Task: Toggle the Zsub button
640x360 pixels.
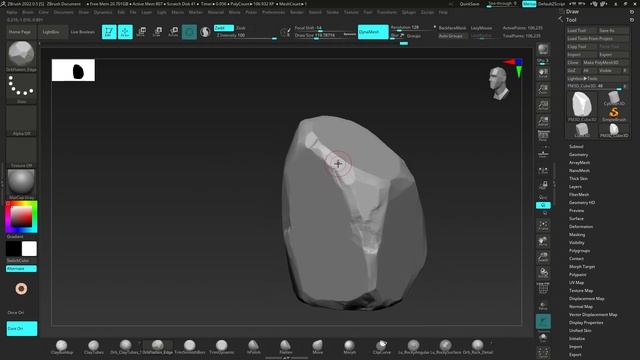Action: coord(241,28)
